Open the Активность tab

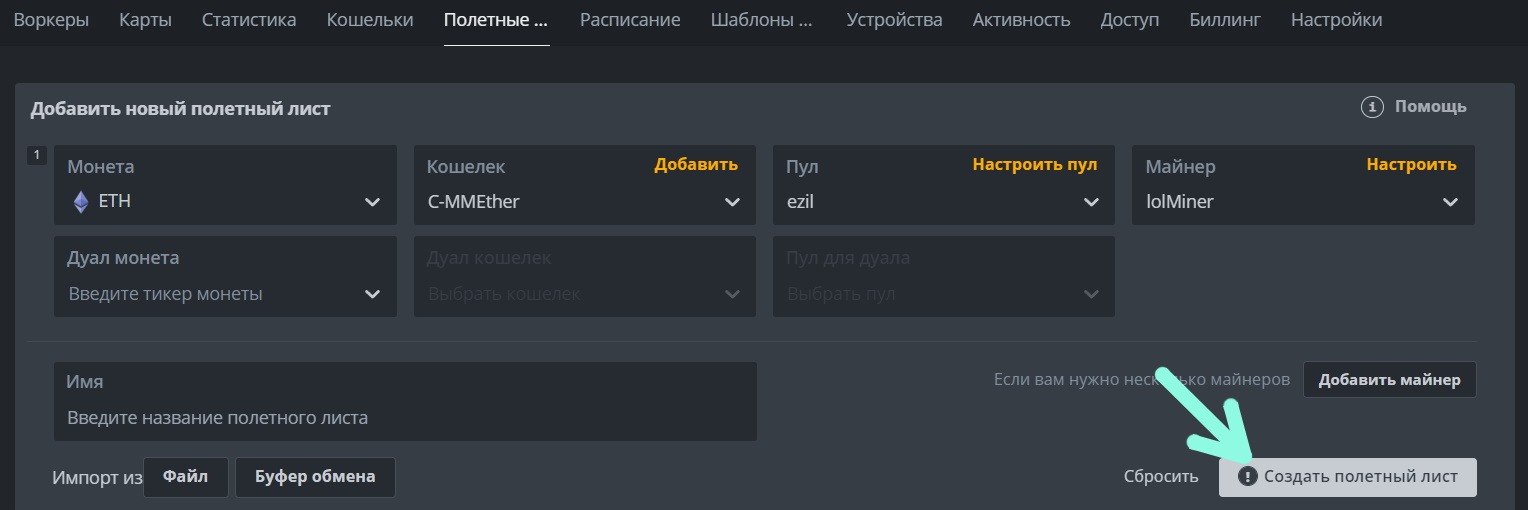pyautogui.click(x=1021, y=20)
